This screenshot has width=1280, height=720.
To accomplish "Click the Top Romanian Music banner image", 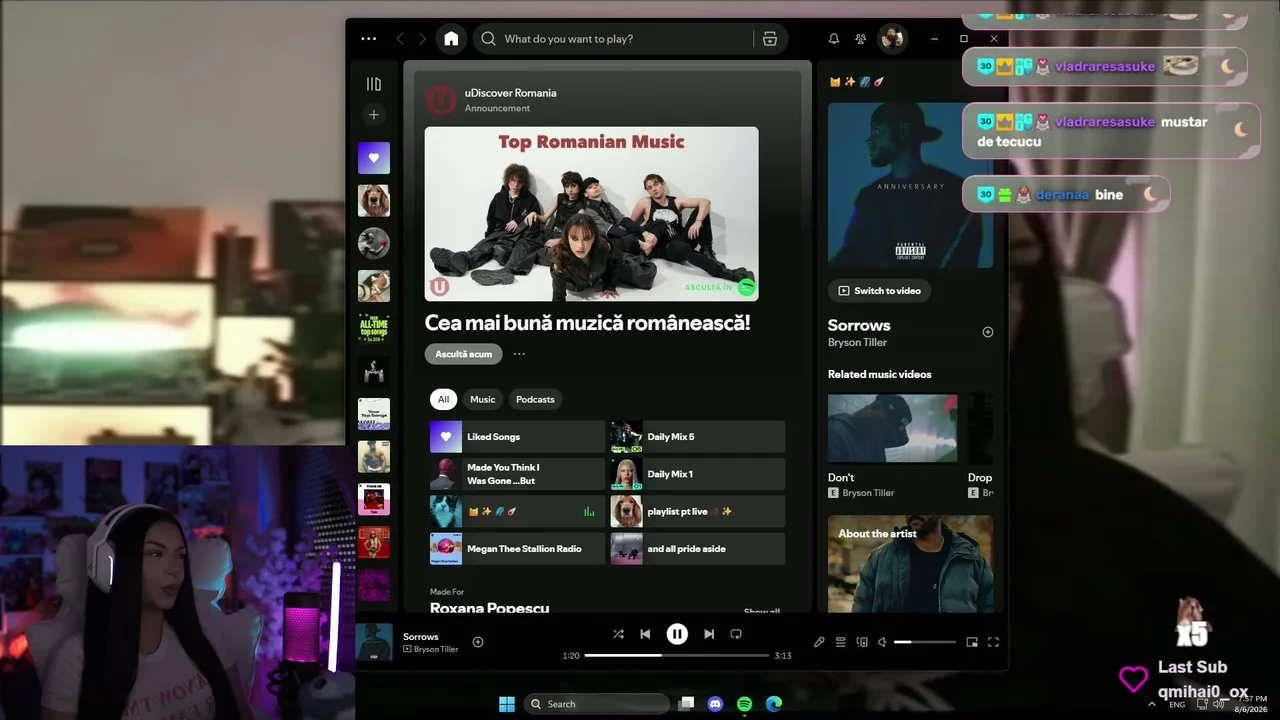I will pyautogui.click(x=591, y=214).
